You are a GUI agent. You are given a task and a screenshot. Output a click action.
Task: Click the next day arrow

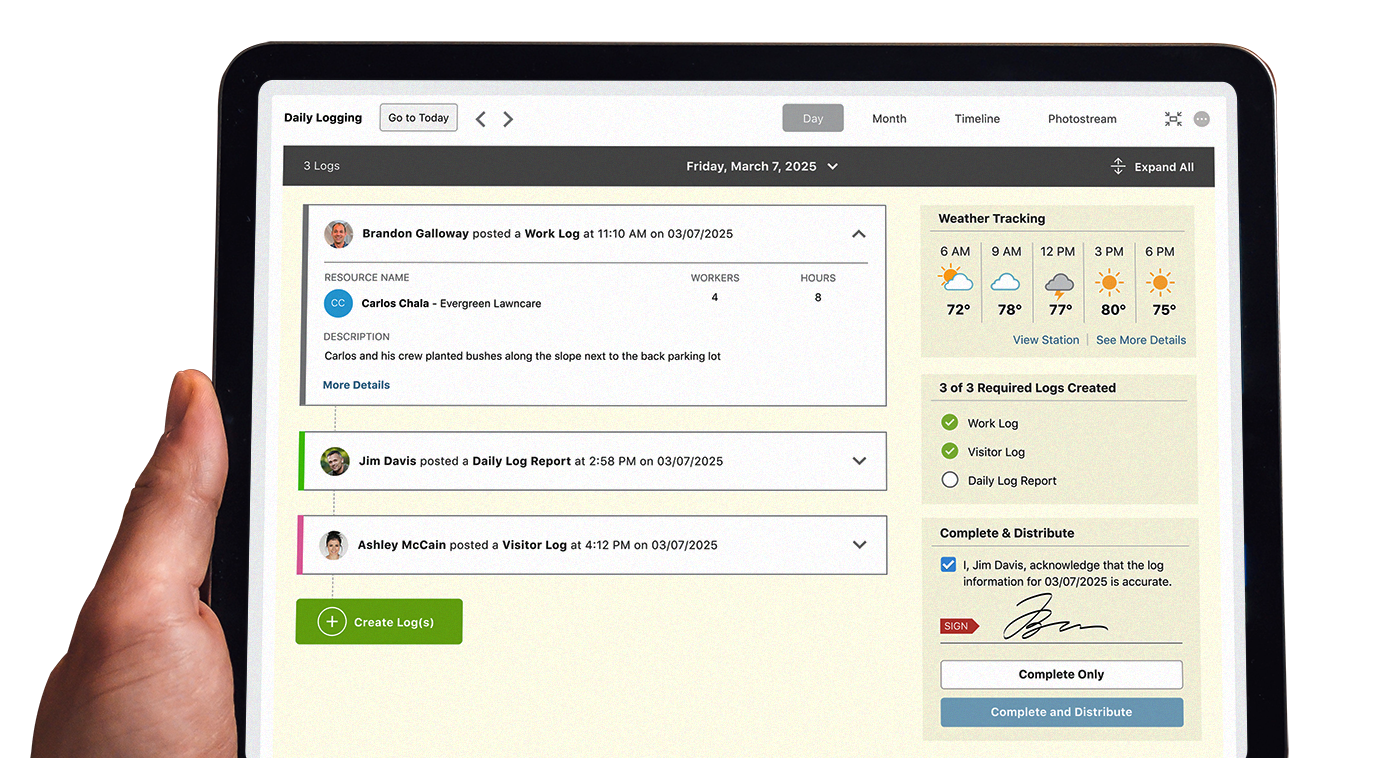click(508, 119)
